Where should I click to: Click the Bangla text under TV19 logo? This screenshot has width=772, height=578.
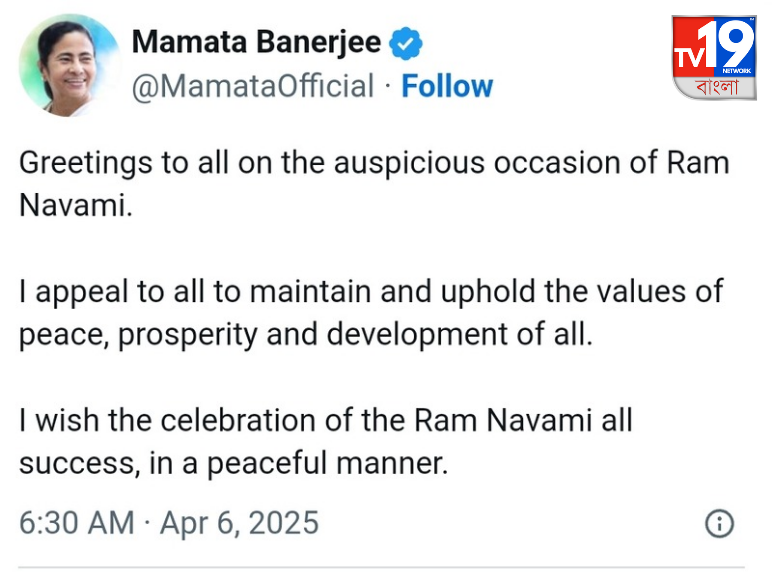(x=717, y=87)
